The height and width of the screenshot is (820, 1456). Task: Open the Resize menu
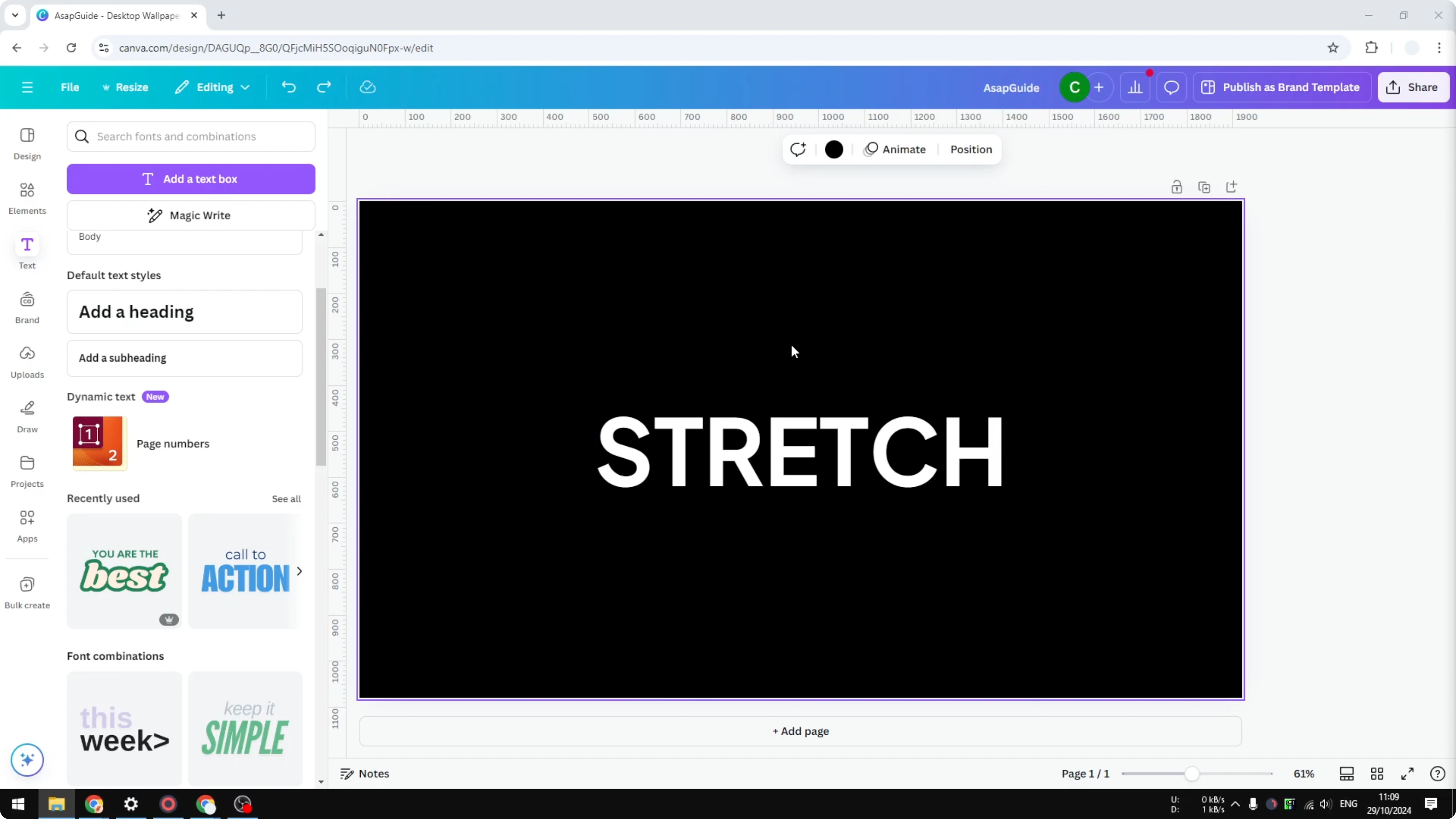125,87
